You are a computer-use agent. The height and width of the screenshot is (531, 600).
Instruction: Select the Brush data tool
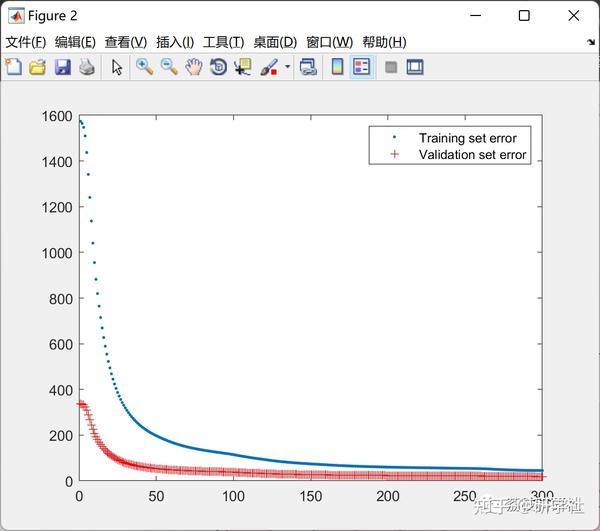[x=269, y=67]
